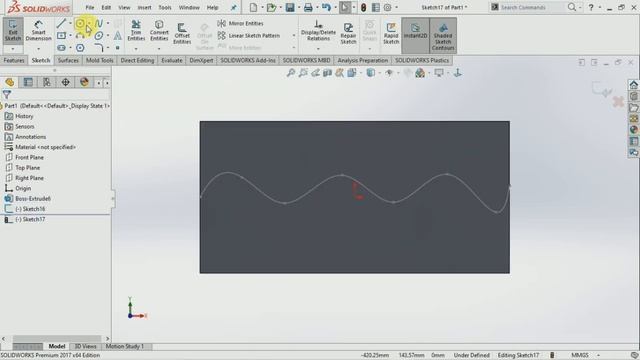
Task: Pin the menu bar with the pushpin
Action: pyautogui.click(x=233, y=7)
